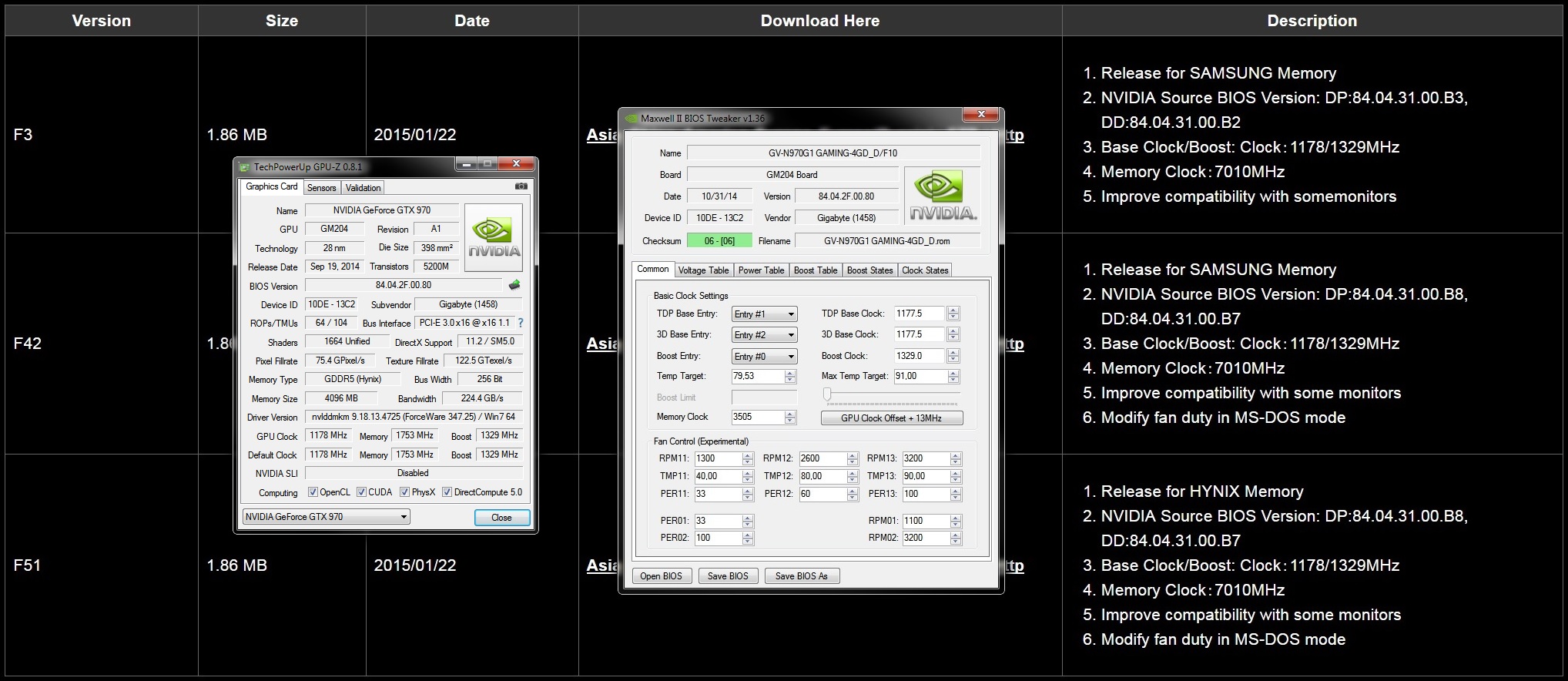Adjust the TDP Base Clock stepper
The height and width of the screenshot is (681, 1568).
(953, 314)
